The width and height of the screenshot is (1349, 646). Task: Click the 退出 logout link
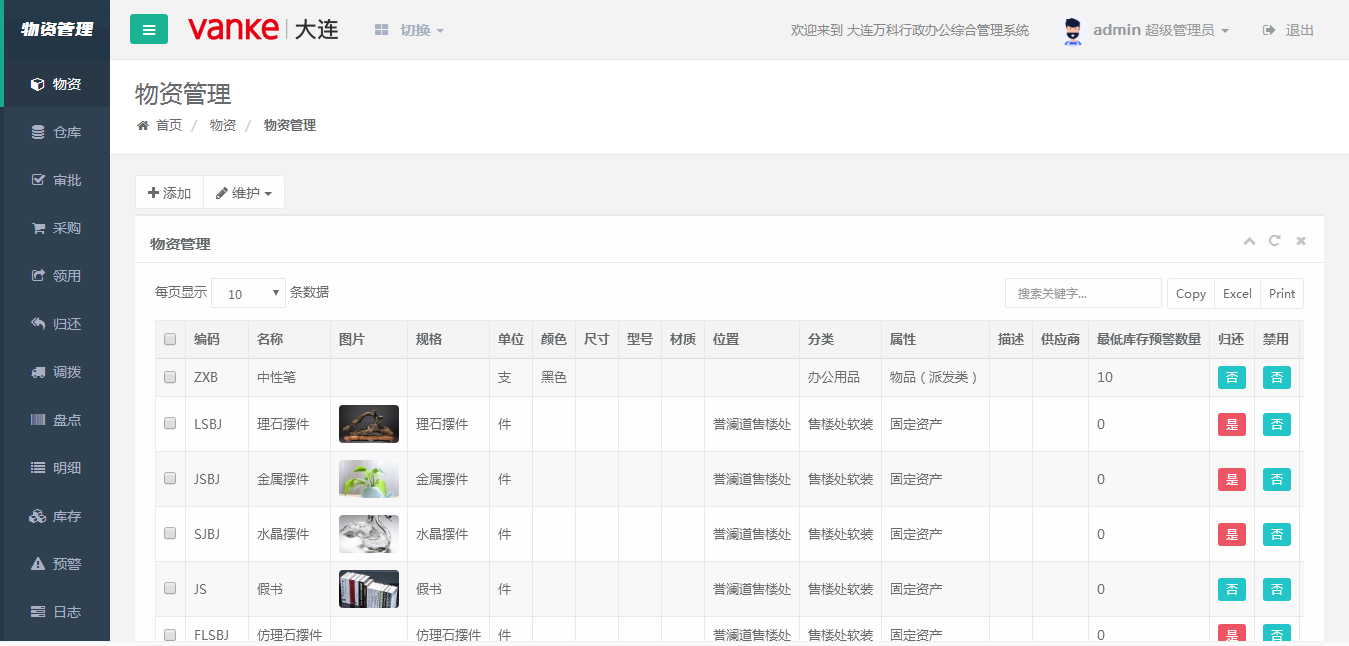1289,30
